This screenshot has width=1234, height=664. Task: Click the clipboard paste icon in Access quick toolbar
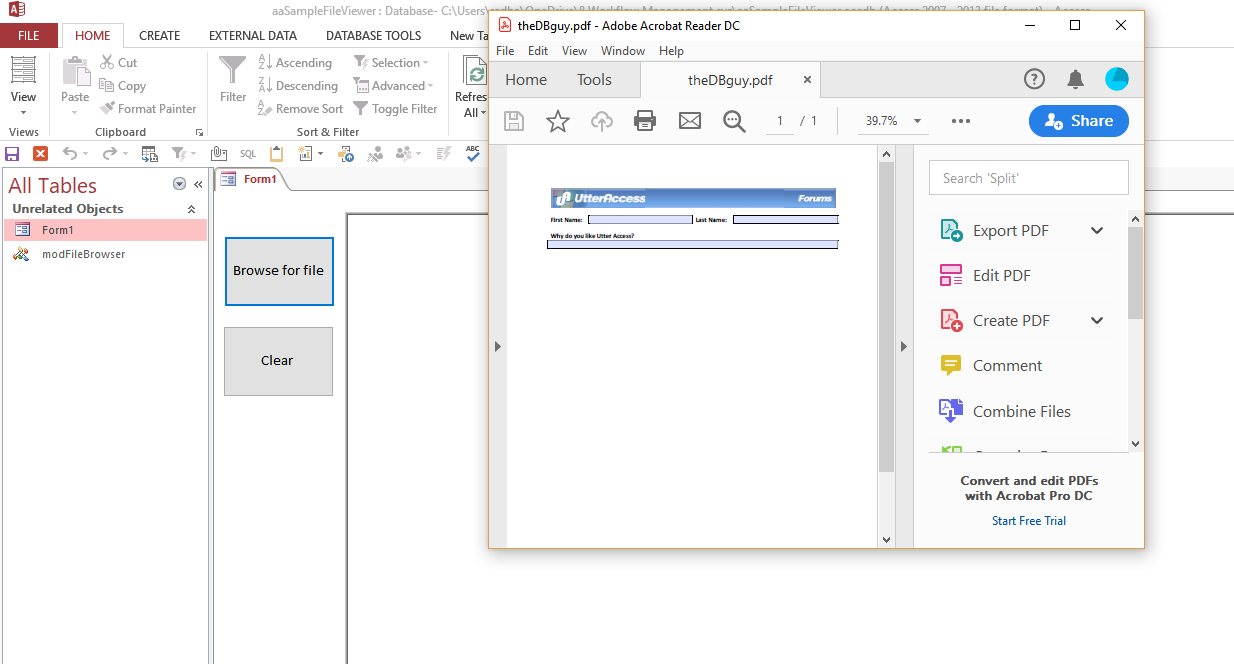click(x=277, y=153)
